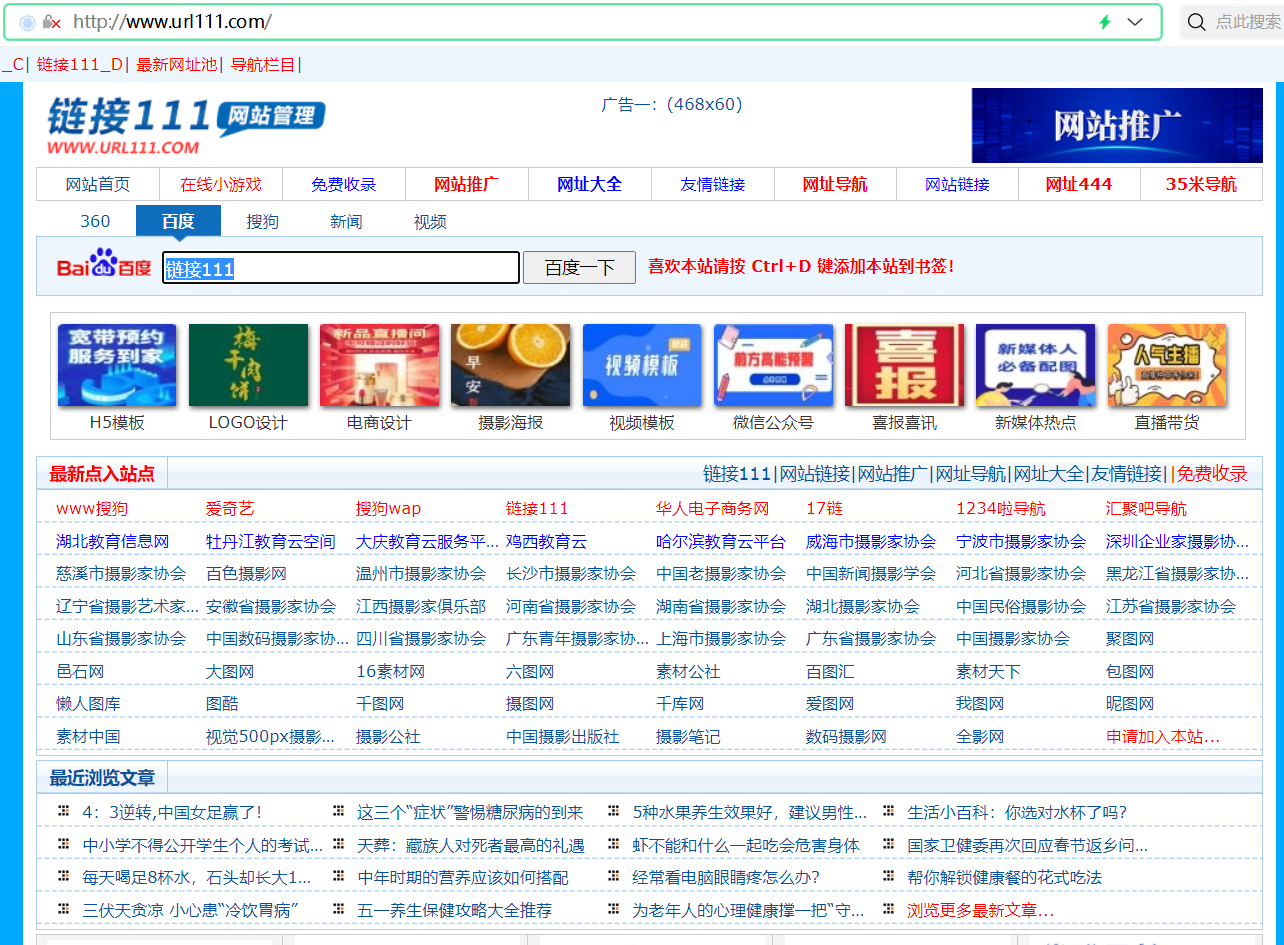This screenshot has width=1284, height=945.
Task: Click 网址大全 in 最新点入站点 header
Action: [1048, 474]
